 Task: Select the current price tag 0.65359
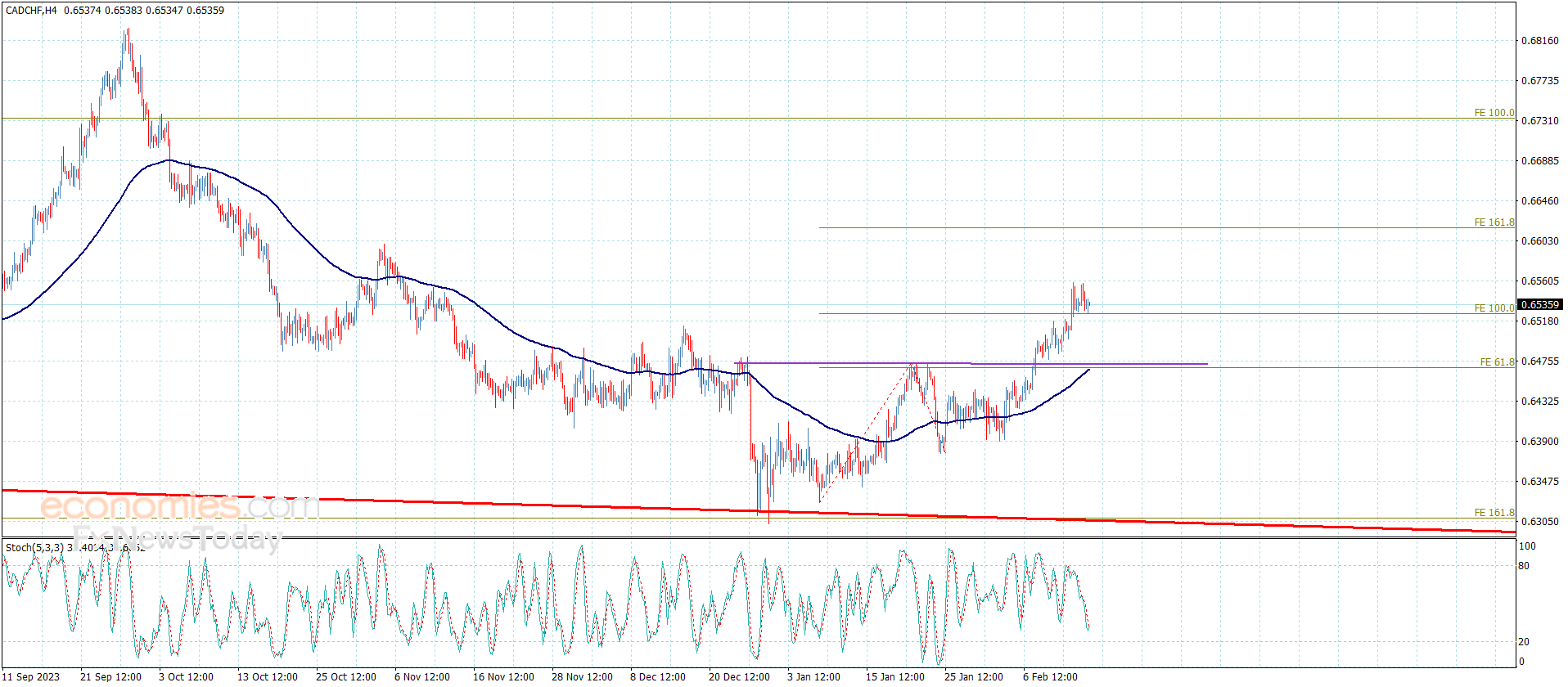[x=1539, y=304]
